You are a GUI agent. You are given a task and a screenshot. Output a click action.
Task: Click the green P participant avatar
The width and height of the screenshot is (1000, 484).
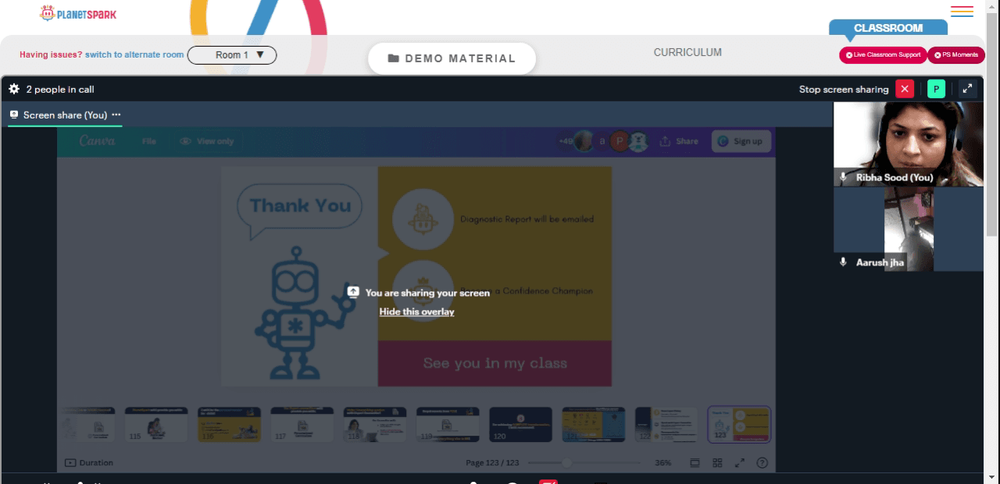pyautogui.click(x=936, y=89)
